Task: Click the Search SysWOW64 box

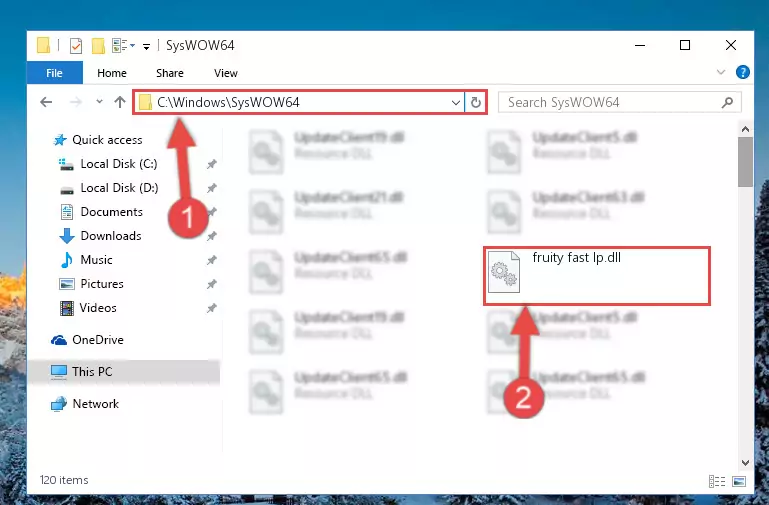Action: pyautogui.click(x=619, y=102)
